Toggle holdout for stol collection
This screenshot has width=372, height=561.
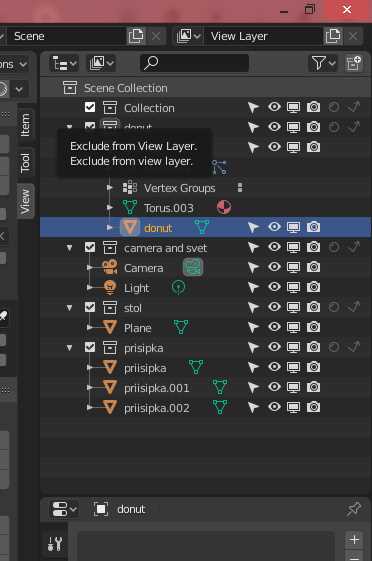coord(334,307)
